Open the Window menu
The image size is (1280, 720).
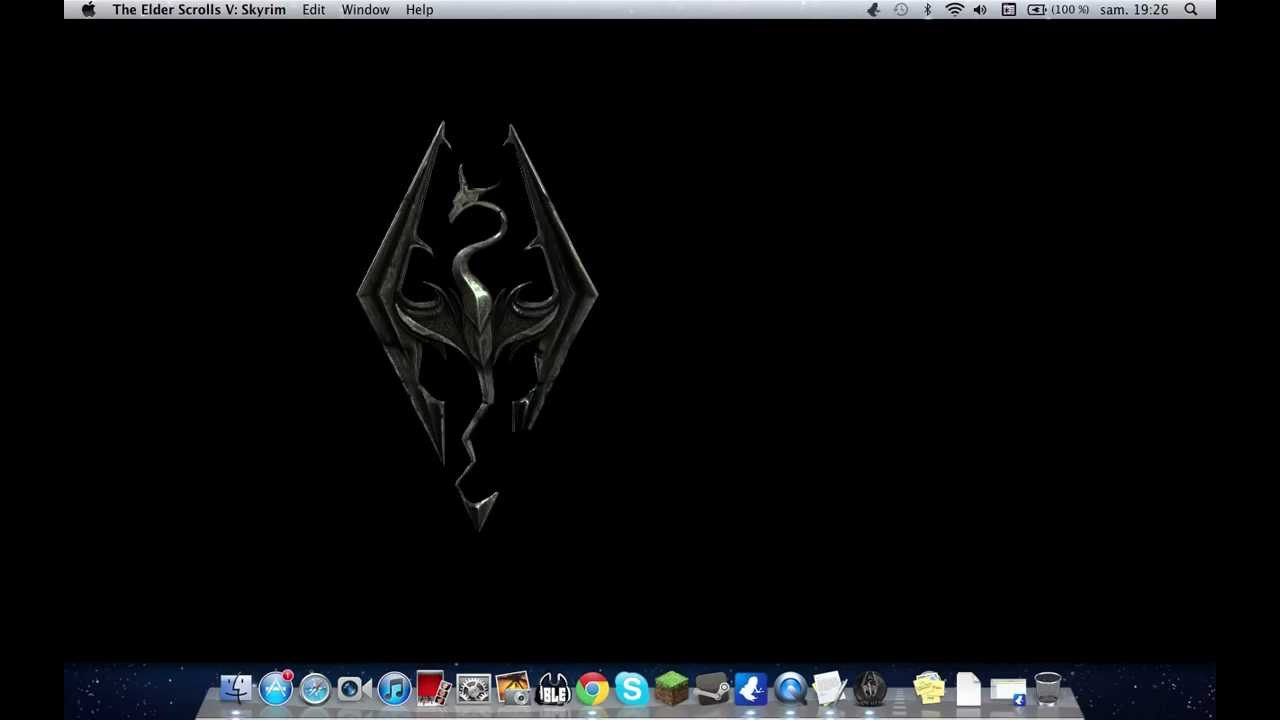[x=365, y=9]
